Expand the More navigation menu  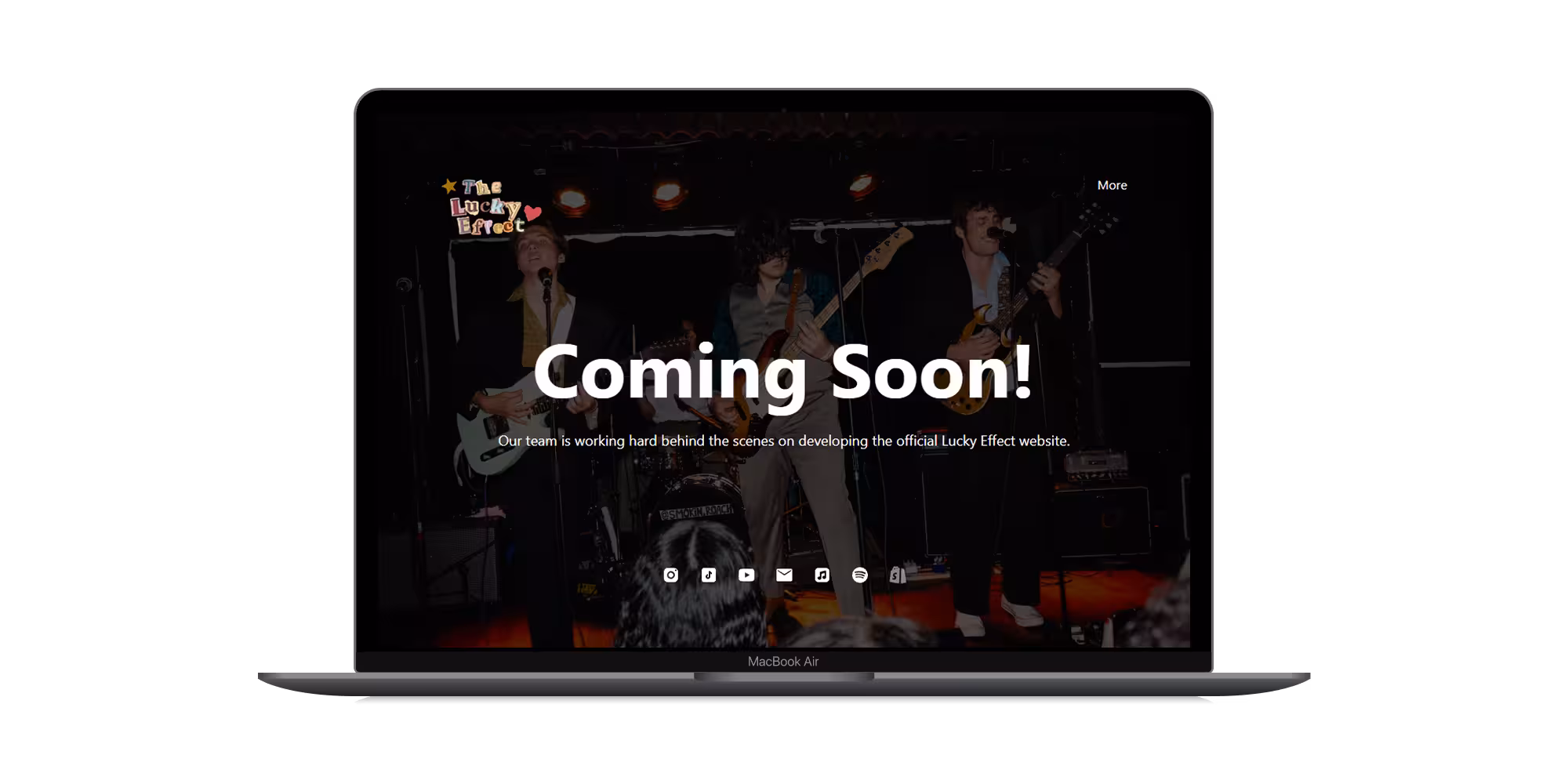pyautogui.click(x=1112, y=185)
